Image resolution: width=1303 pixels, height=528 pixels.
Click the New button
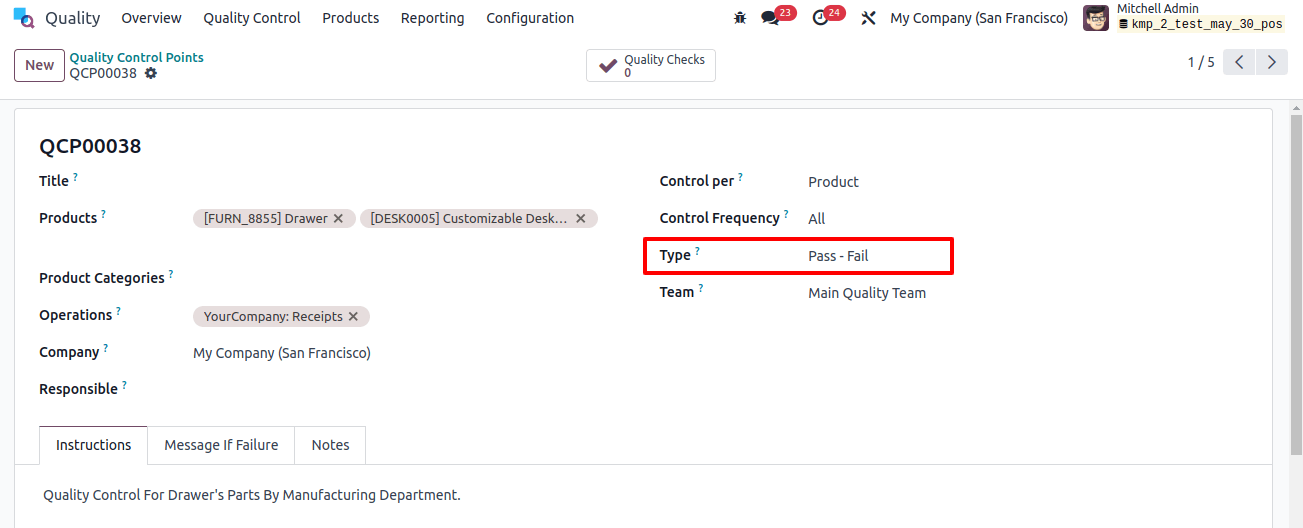click(40, 65)
